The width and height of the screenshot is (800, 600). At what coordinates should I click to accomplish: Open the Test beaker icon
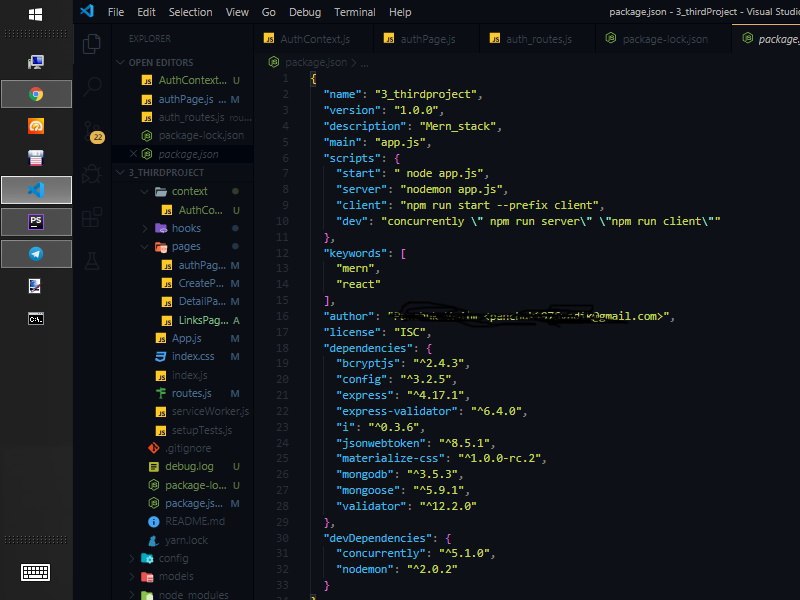(92, 261)
